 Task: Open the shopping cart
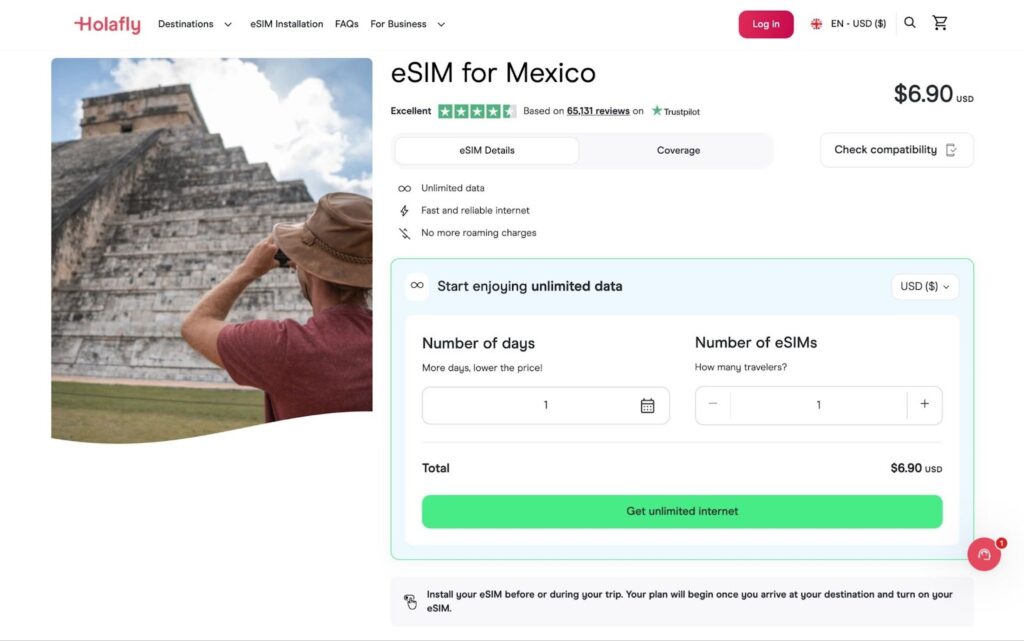[940, 22]
